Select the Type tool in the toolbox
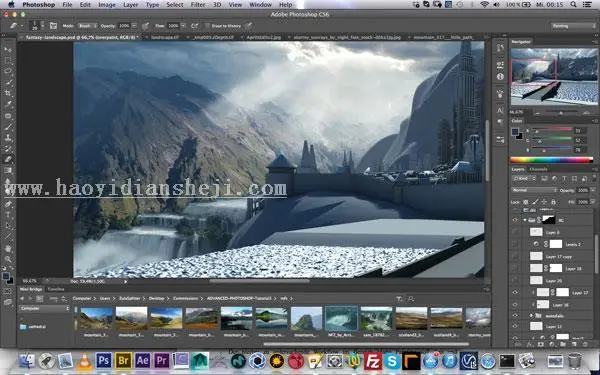Viewport: 600px width, 375px height. pyautogui.click(x=8, y=215)
